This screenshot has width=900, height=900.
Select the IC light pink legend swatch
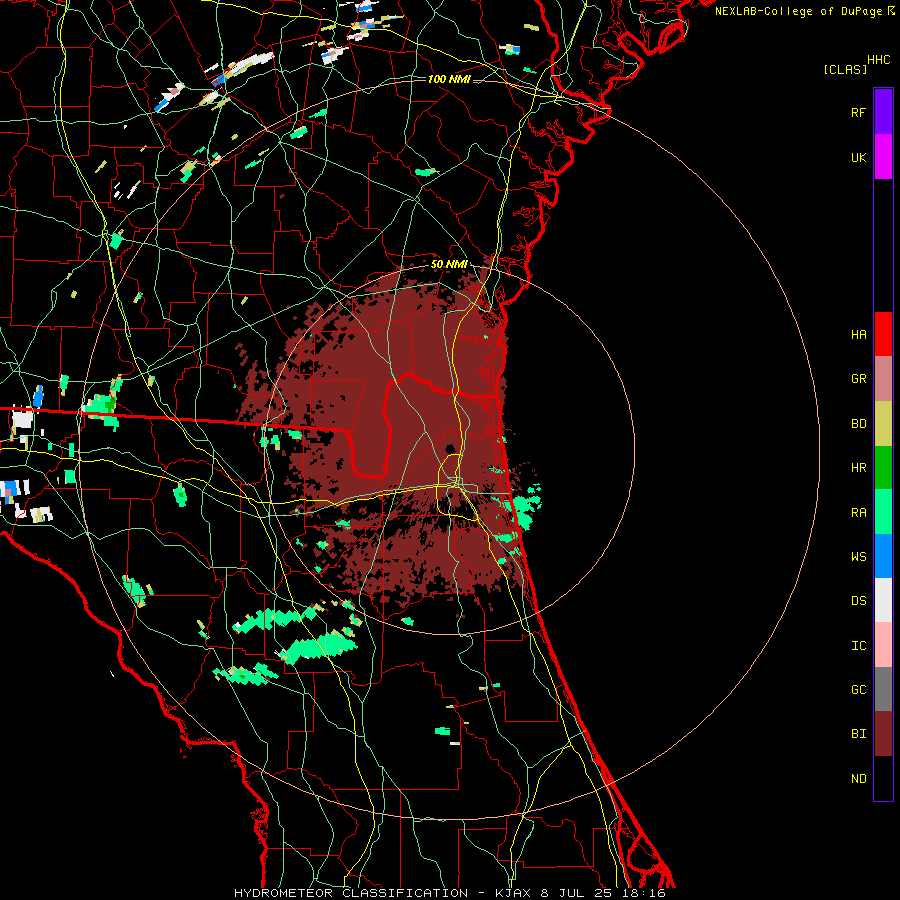(x=883, y=645)
